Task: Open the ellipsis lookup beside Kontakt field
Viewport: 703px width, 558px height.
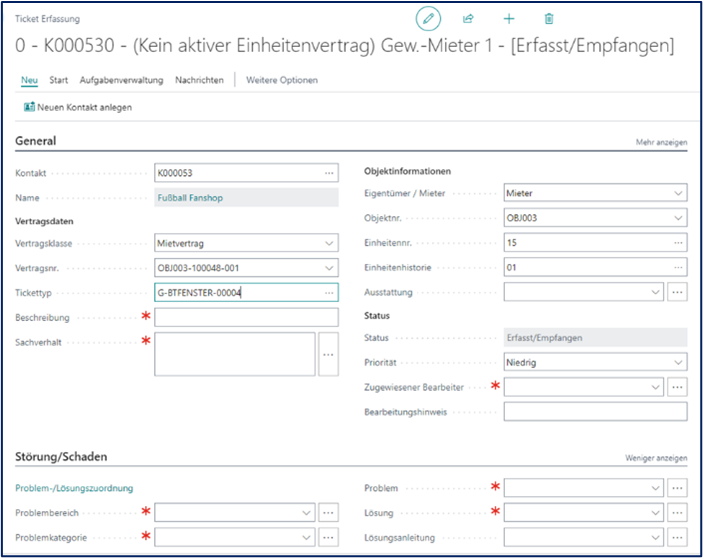Action: [x=329, y=173]
